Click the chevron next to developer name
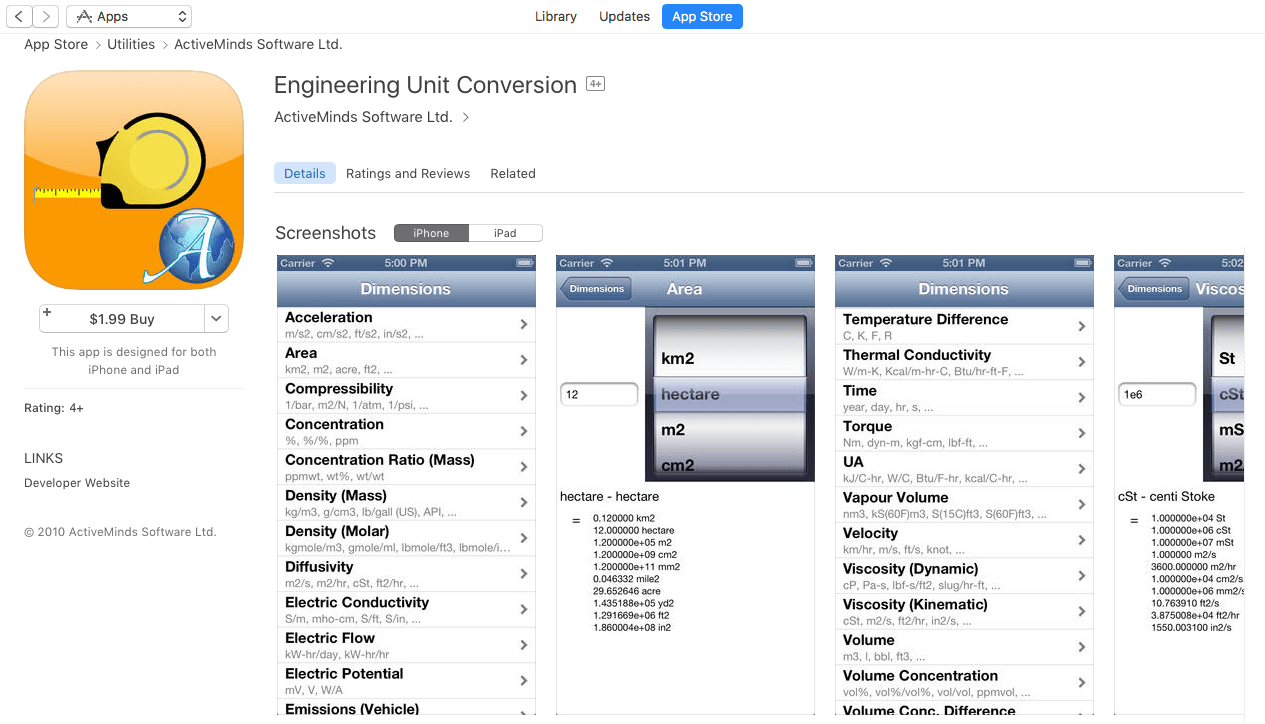1265x724 pixels. [x=465, y=117]
